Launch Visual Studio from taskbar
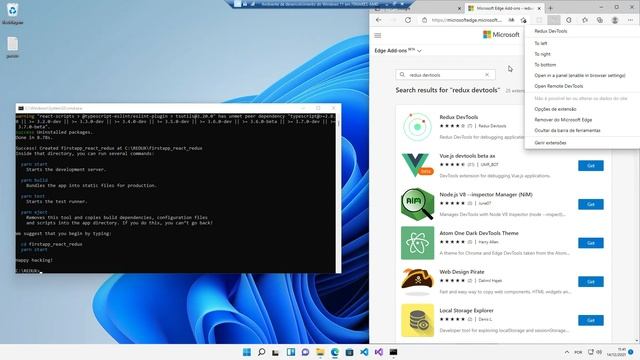 (x=379, y=352)
